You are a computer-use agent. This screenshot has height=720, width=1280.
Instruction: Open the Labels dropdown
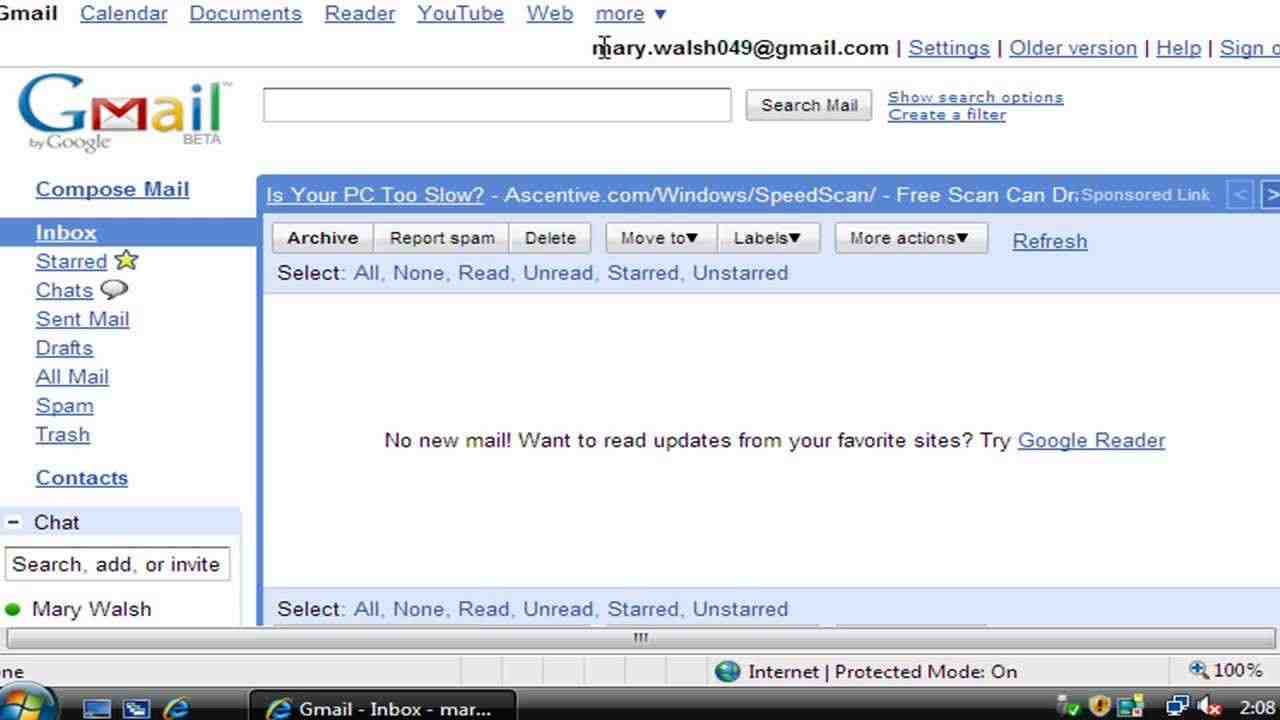coord(767,238)
